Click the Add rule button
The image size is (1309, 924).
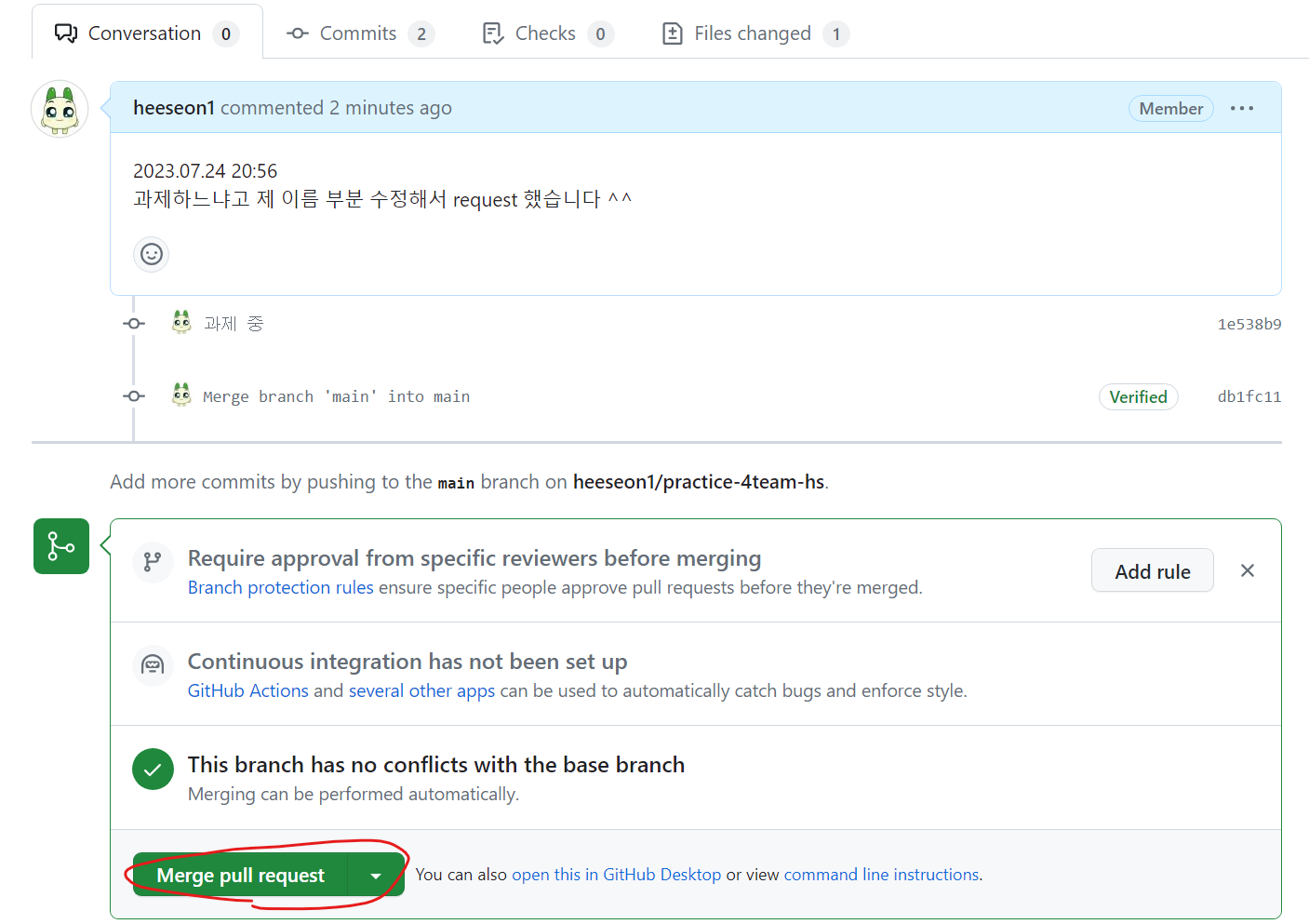click(x=1153, y=571)
